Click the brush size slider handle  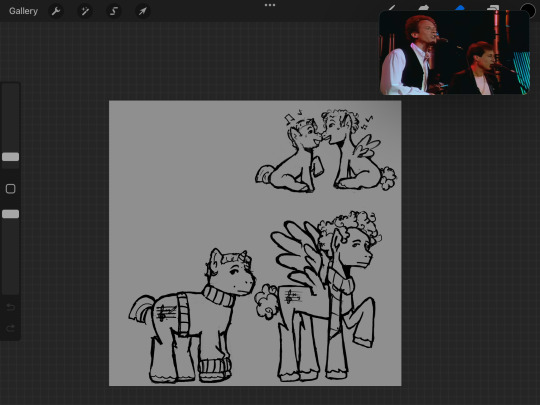(11, 157)
